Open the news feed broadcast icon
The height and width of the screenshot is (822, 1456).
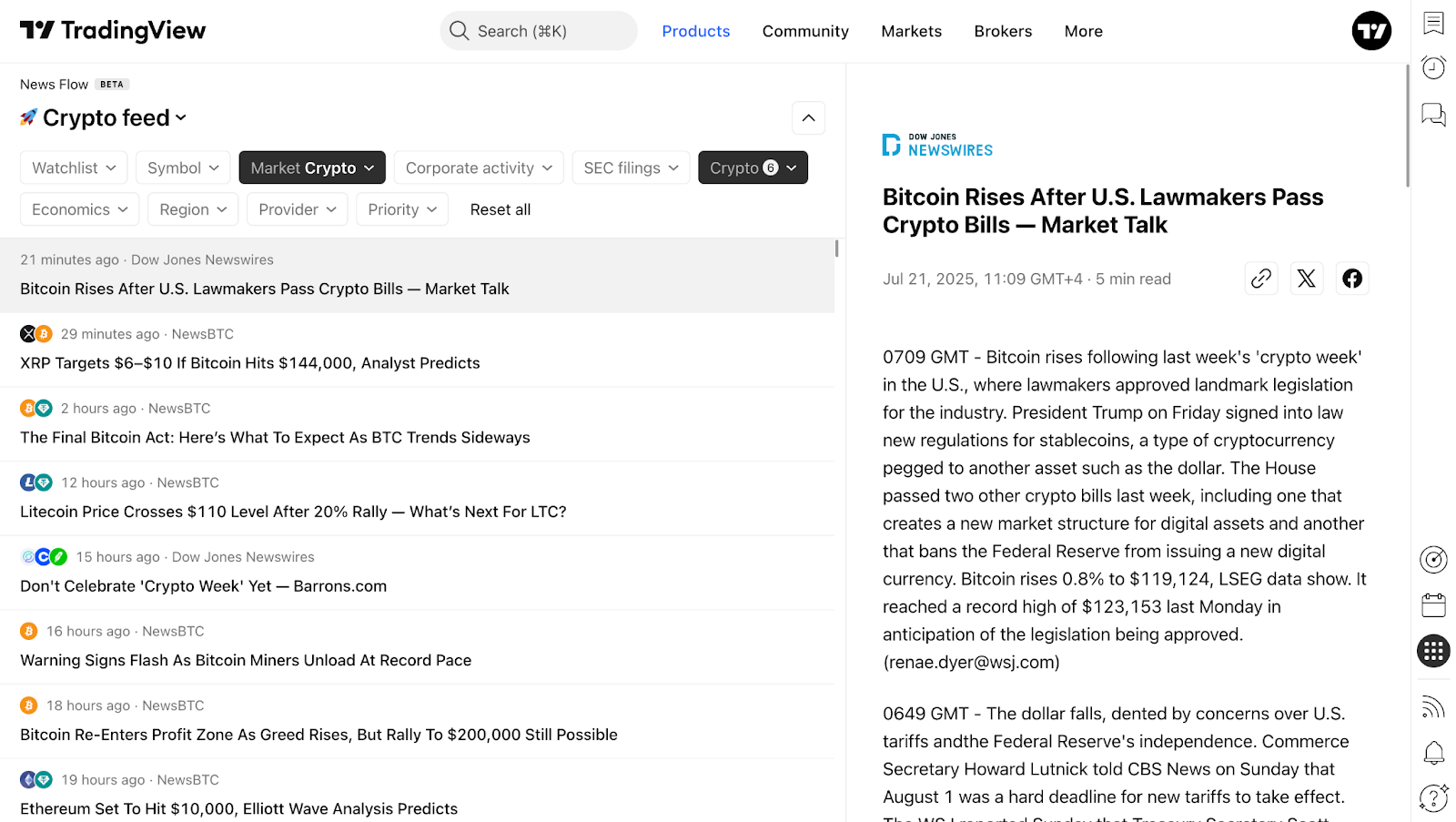1433,706
